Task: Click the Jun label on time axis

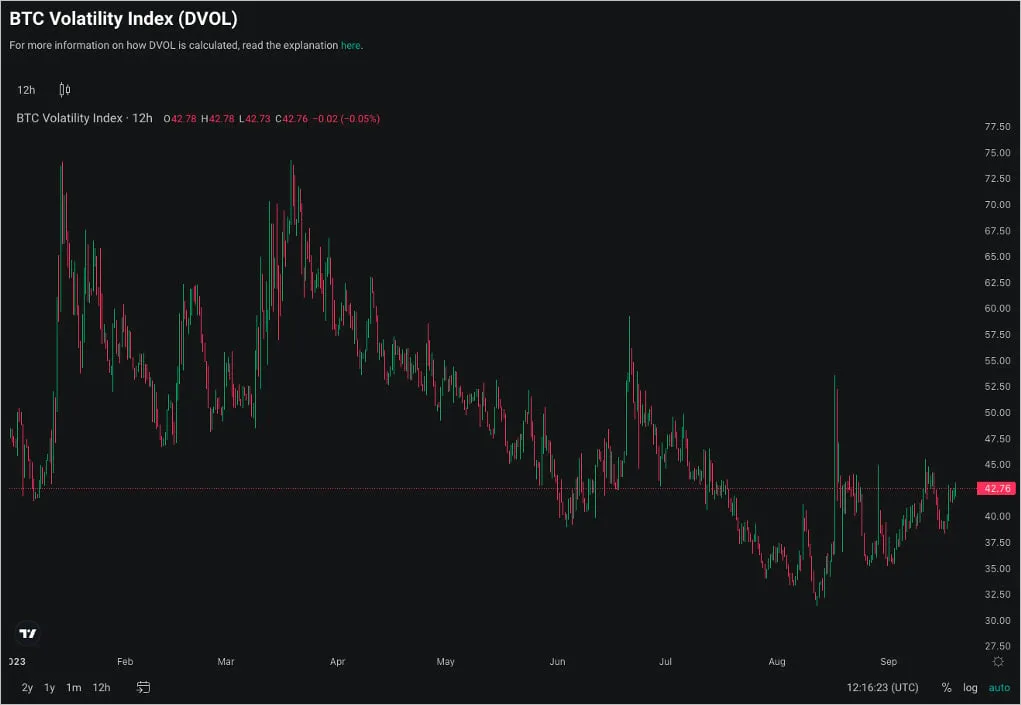Action: [x=557, y=661]
